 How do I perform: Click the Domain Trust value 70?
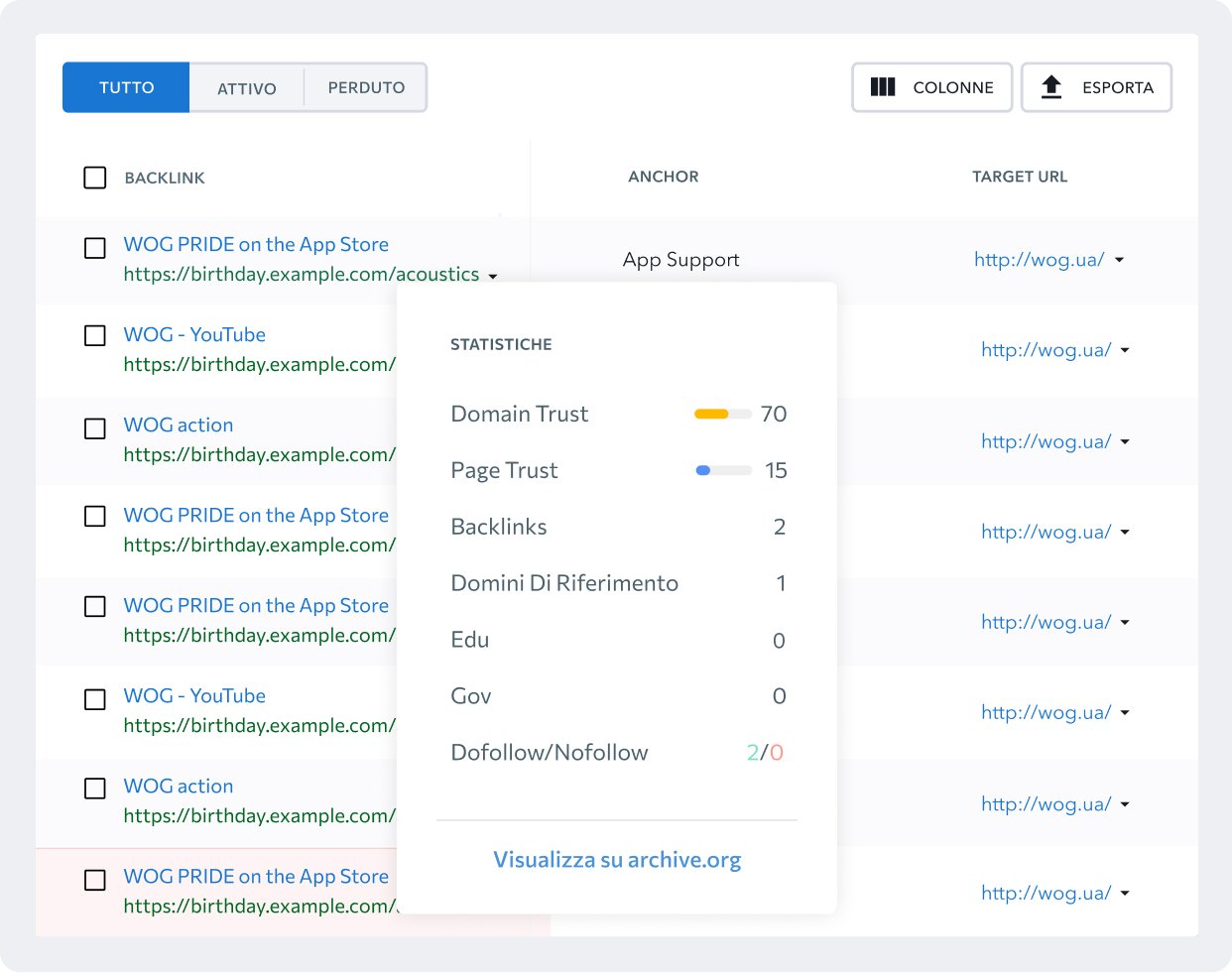click(x=774, y=414)
